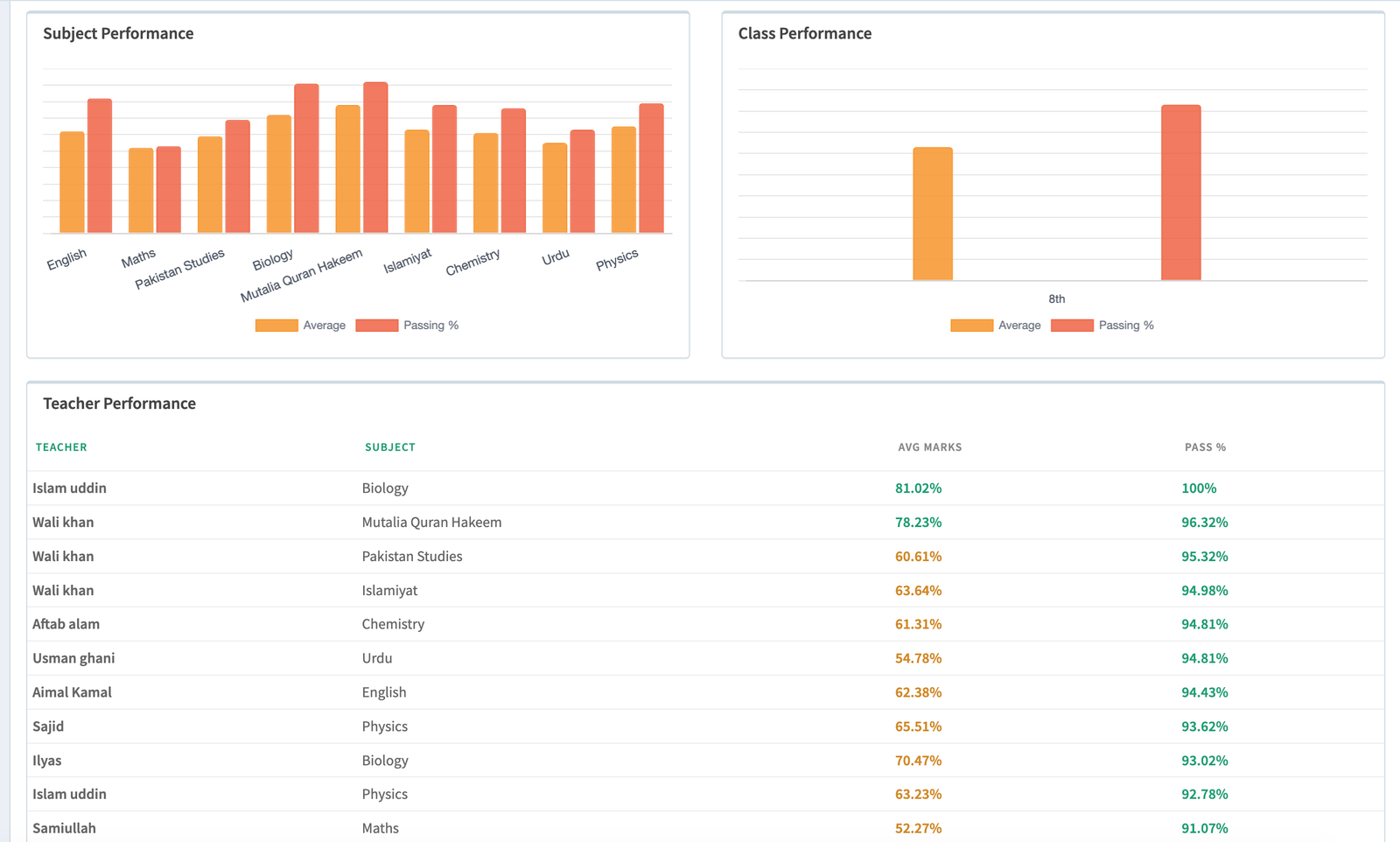
Task: Click the 8th class Average bar
Action: click(x=933, y=214)
